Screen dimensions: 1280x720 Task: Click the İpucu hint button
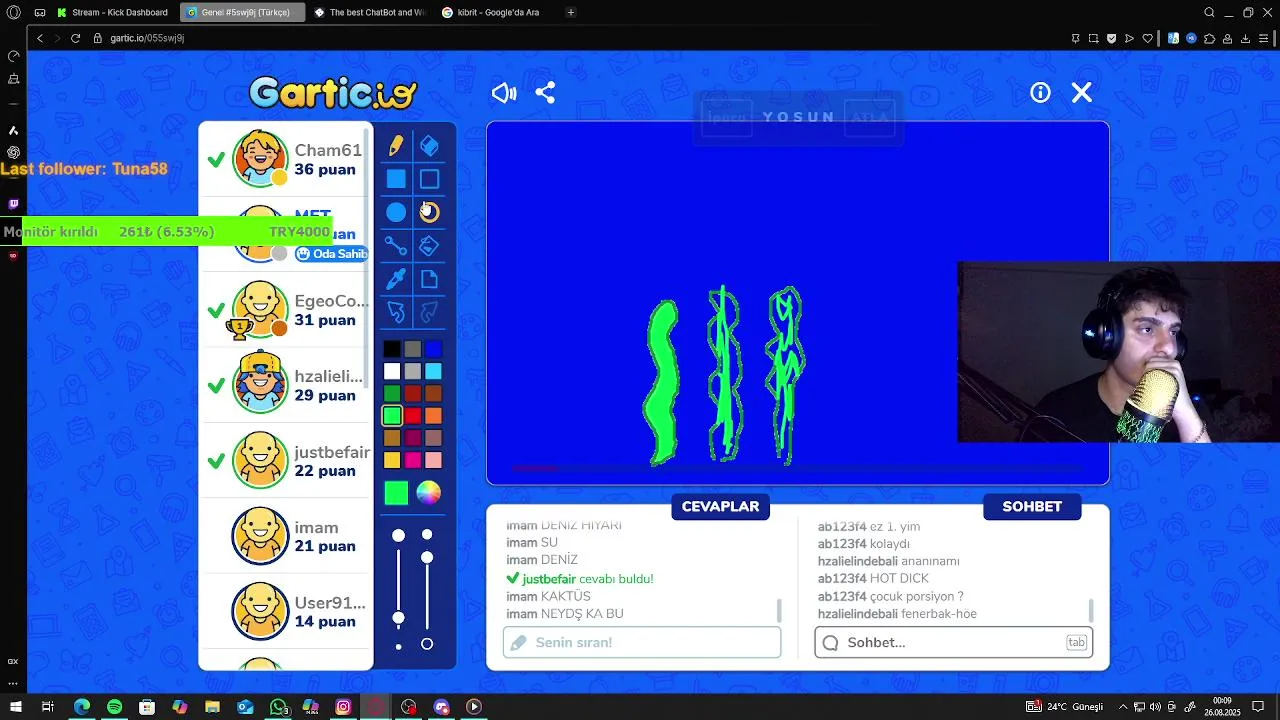click(x=727, y=117)
